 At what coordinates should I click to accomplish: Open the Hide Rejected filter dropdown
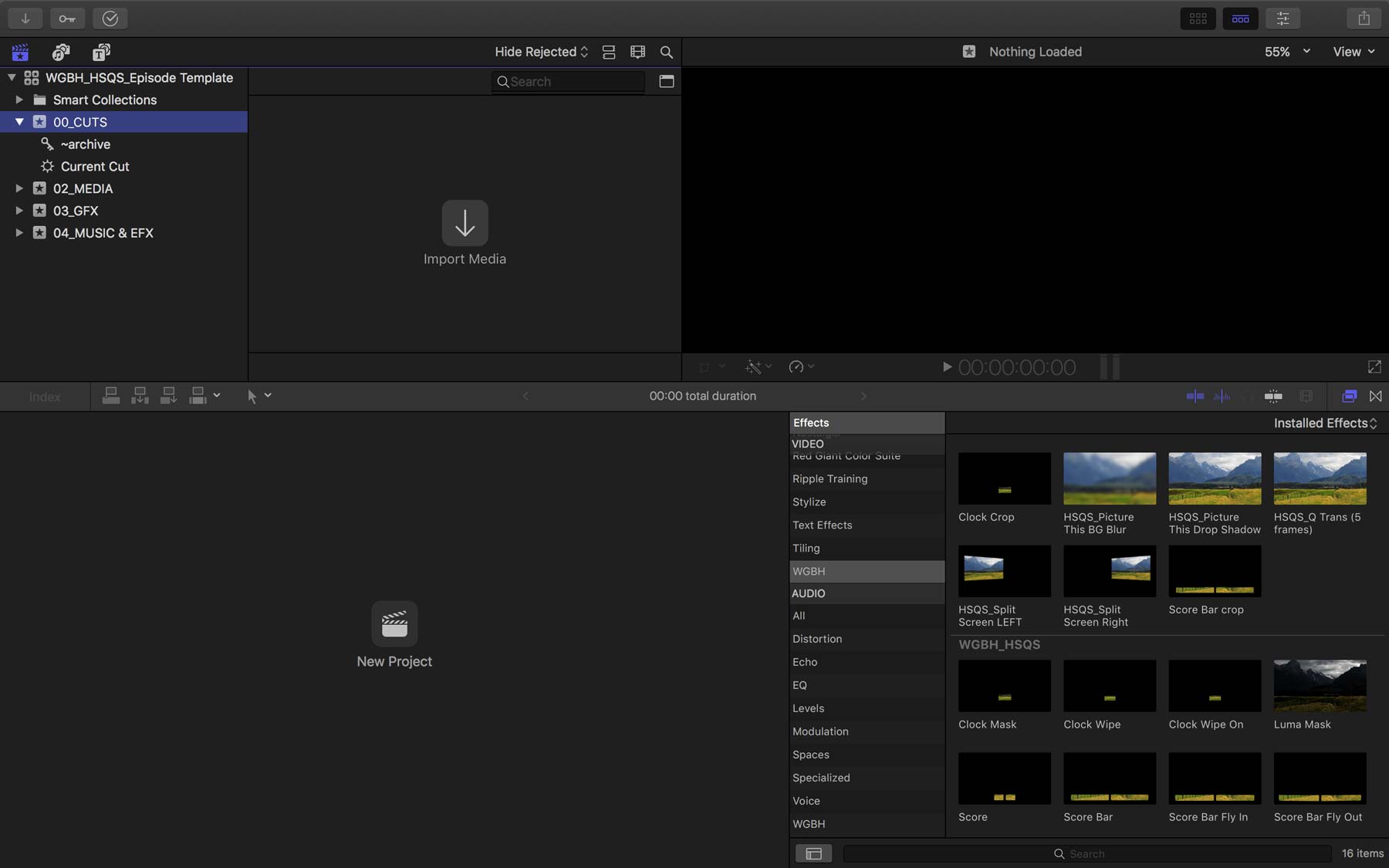point(542,52)
